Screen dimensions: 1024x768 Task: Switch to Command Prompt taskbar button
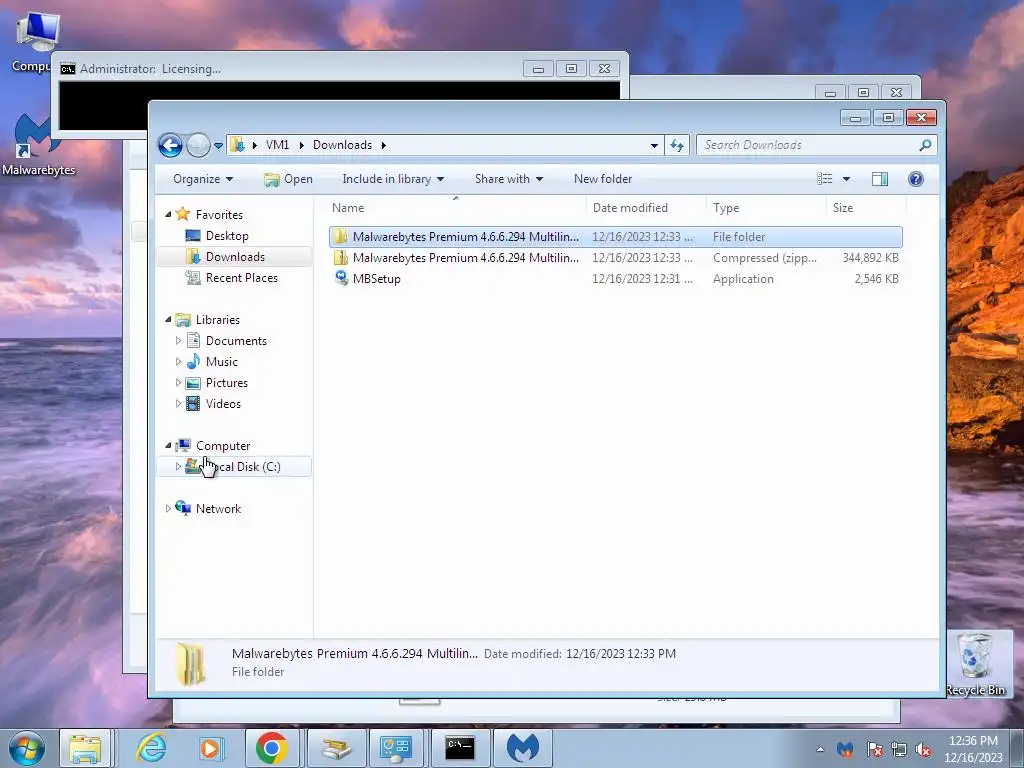[x=460, y=748]
